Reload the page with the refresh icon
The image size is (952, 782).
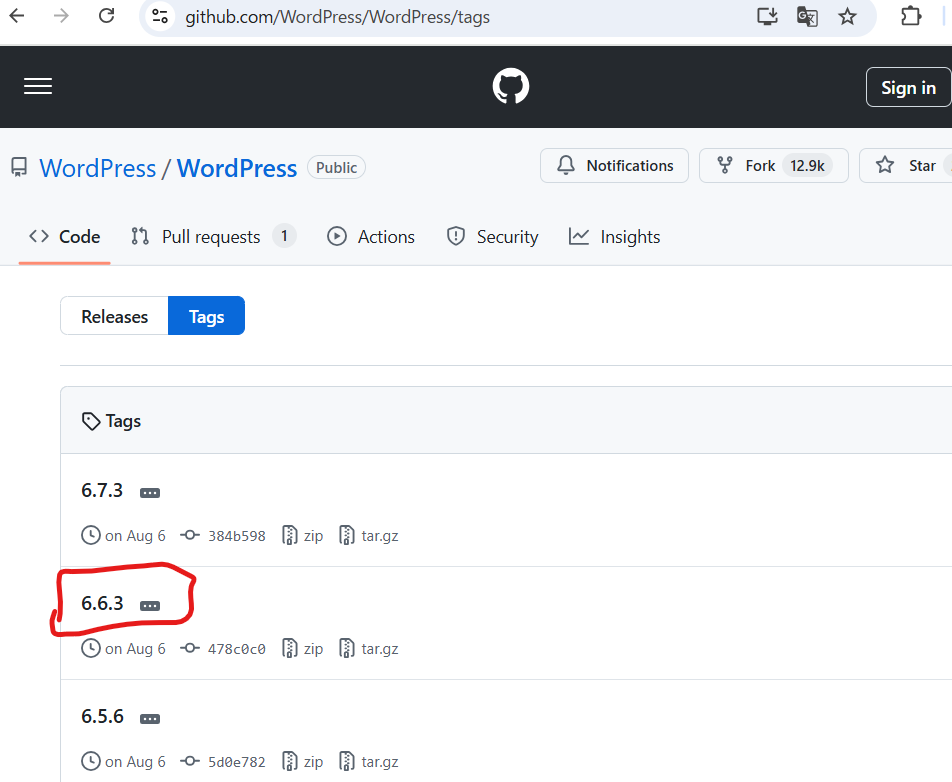tap(107, 16)
